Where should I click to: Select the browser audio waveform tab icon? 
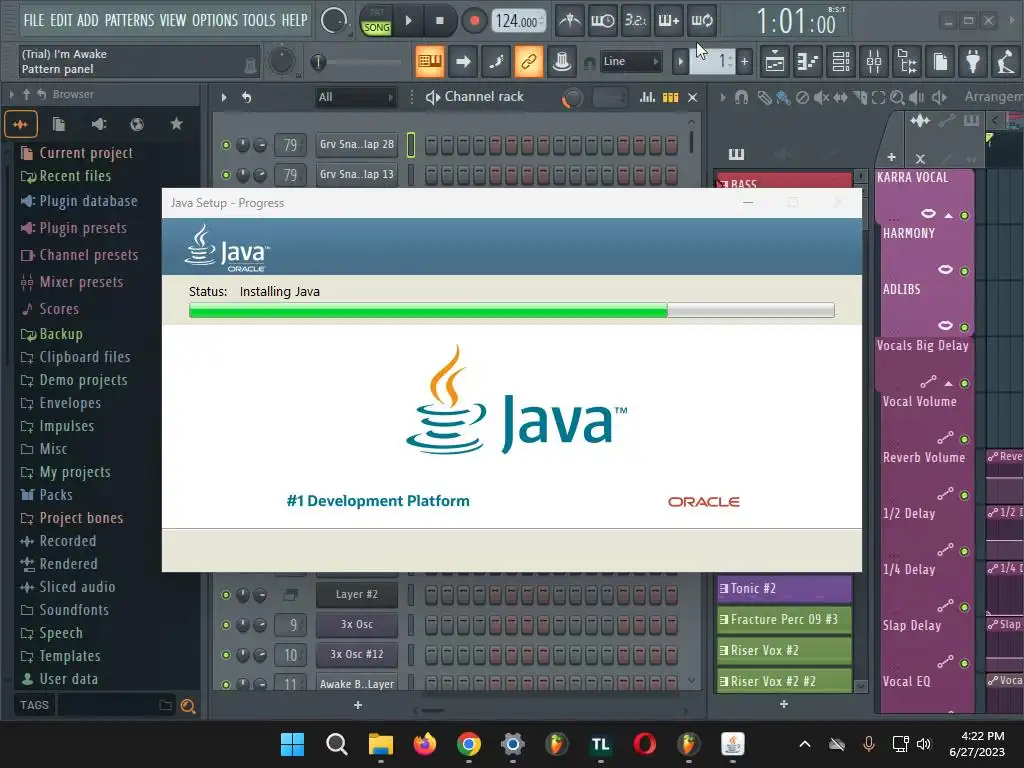21,124
